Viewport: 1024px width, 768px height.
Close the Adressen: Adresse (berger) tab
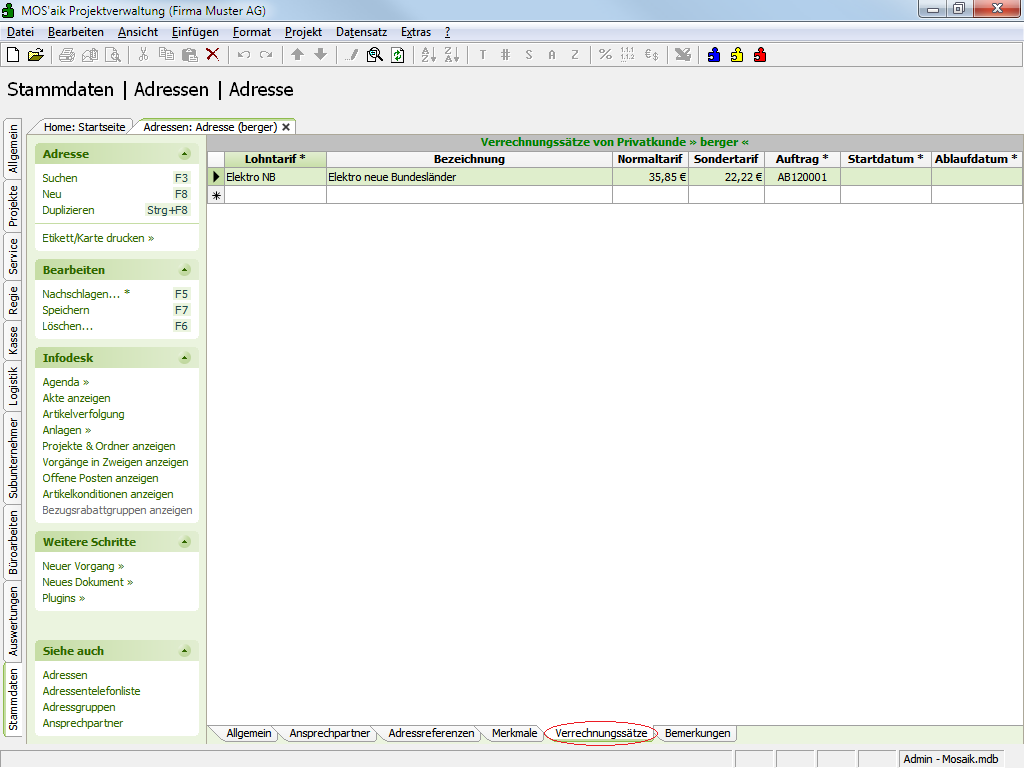point(286,127)
